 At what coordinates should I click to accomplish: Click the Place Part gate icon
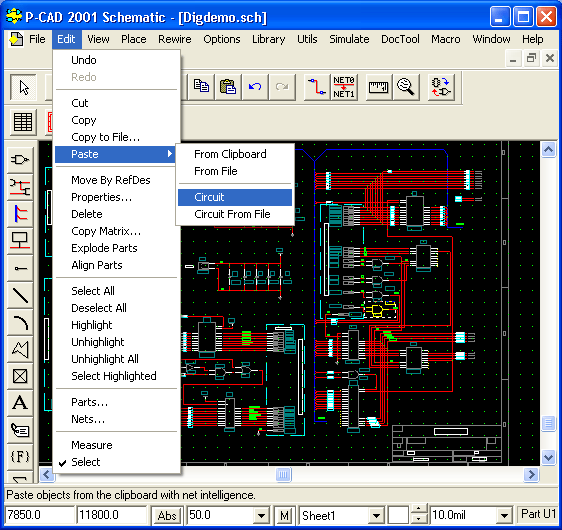pyautogui.click(x=20, y=159)
